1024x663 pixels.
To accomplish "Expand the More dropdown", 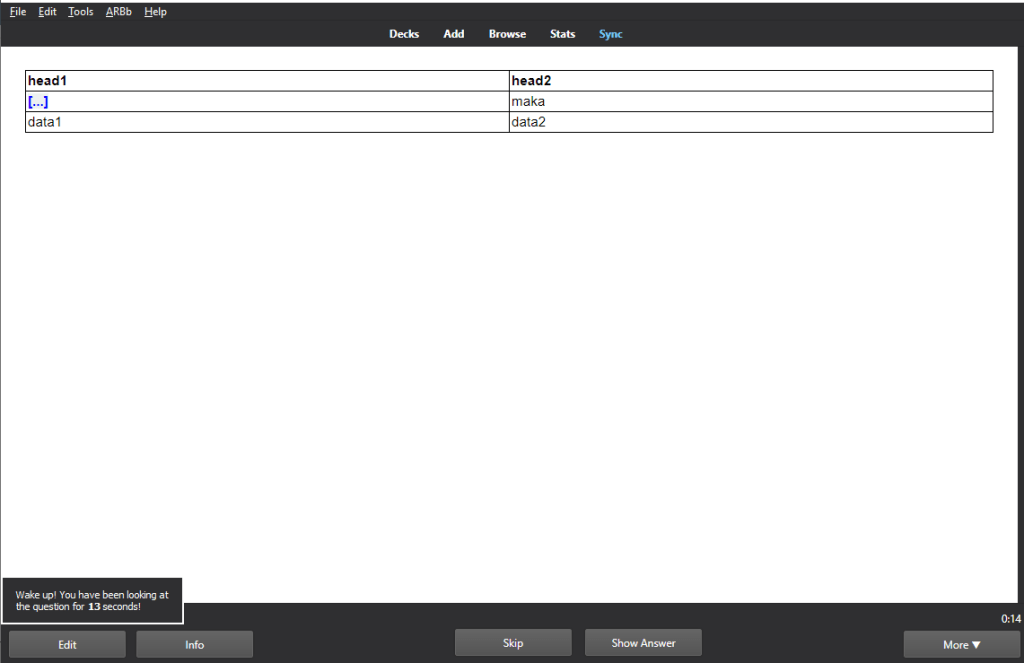I will pyautogui.click(x=961, y=644).
